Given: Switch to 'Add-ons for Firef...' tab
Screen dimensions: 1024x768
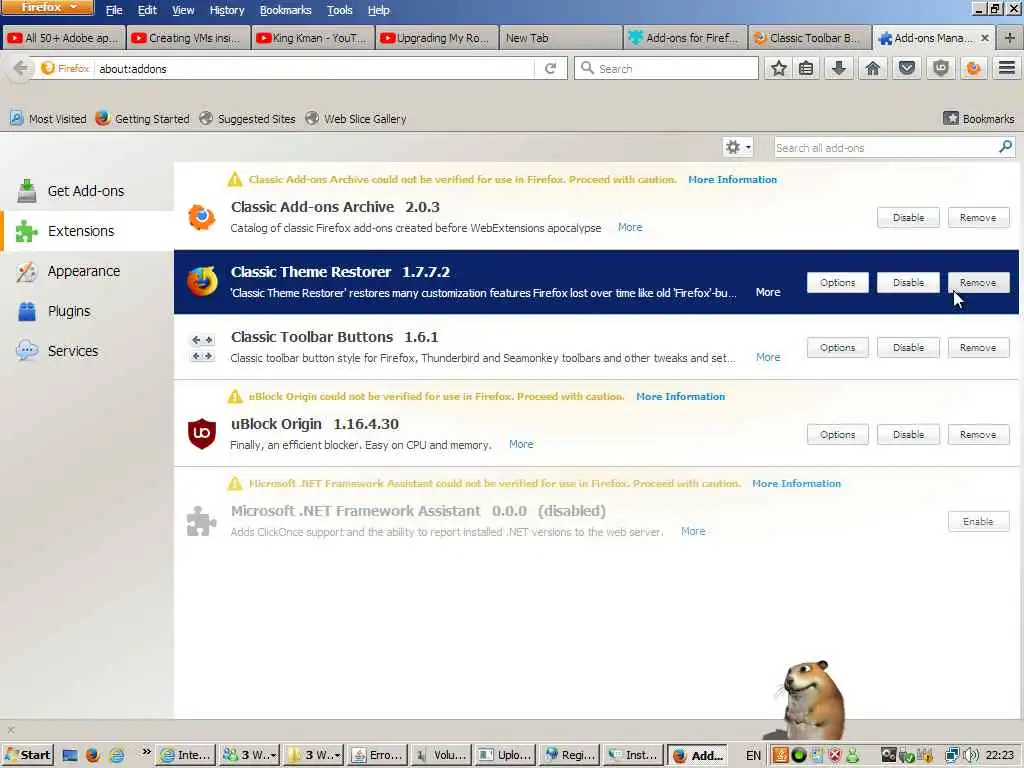Looking at the screenshot, I should pyautogui.click(x=684, y=38).
